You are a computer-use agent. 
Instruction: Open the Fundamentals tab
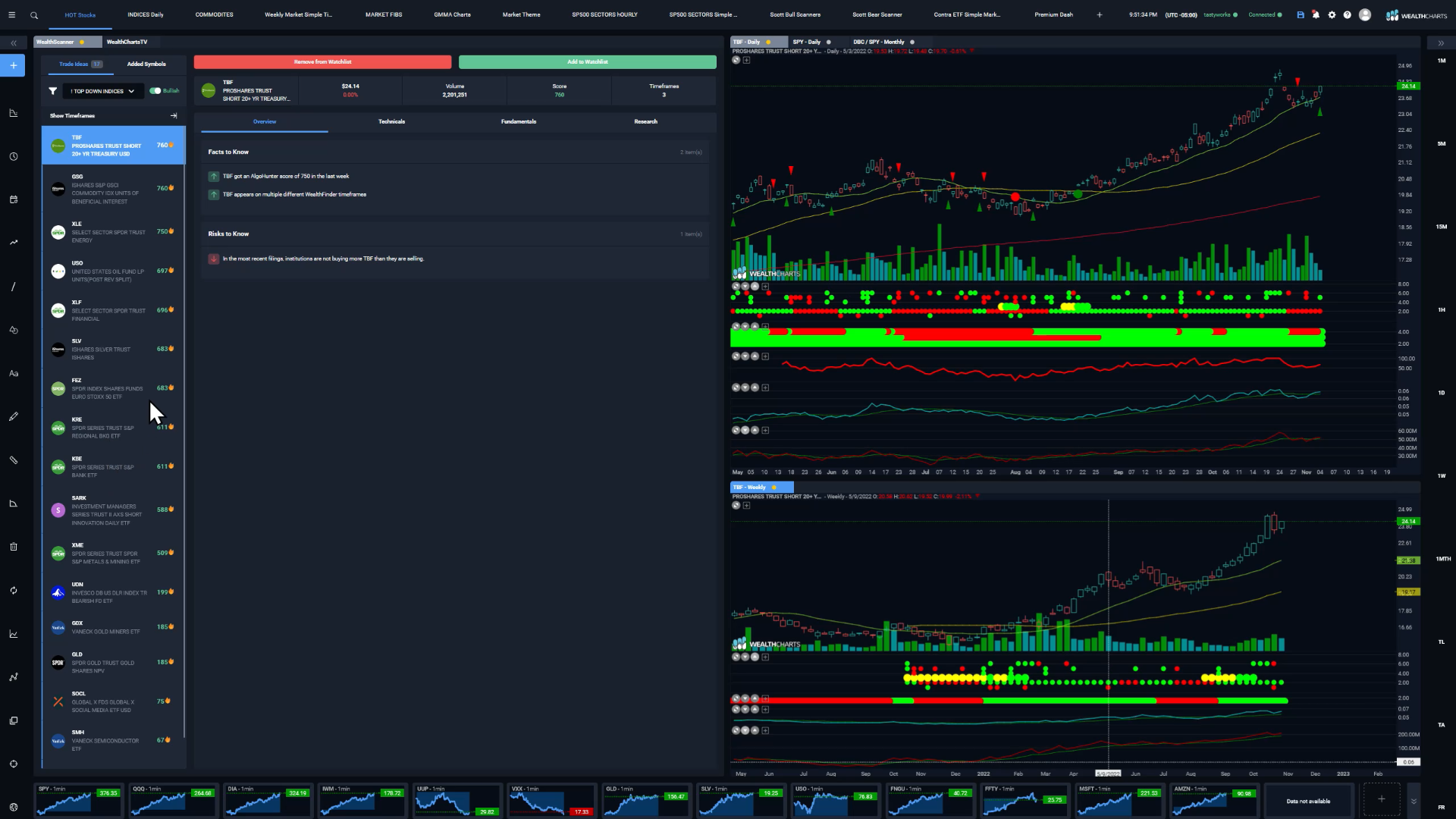[519, 121]
